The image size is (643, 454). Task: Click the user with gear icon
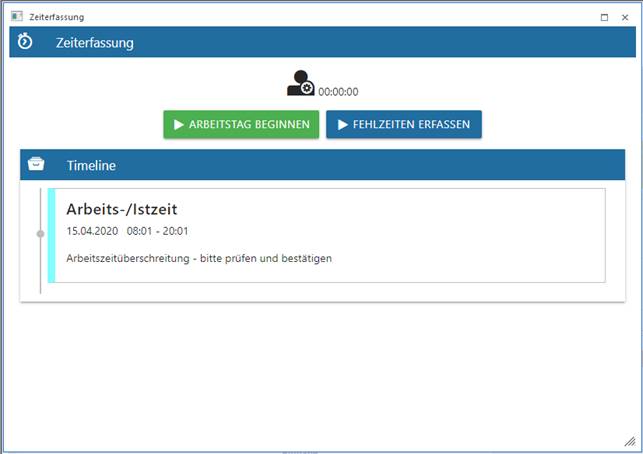(x=300, y=84)
